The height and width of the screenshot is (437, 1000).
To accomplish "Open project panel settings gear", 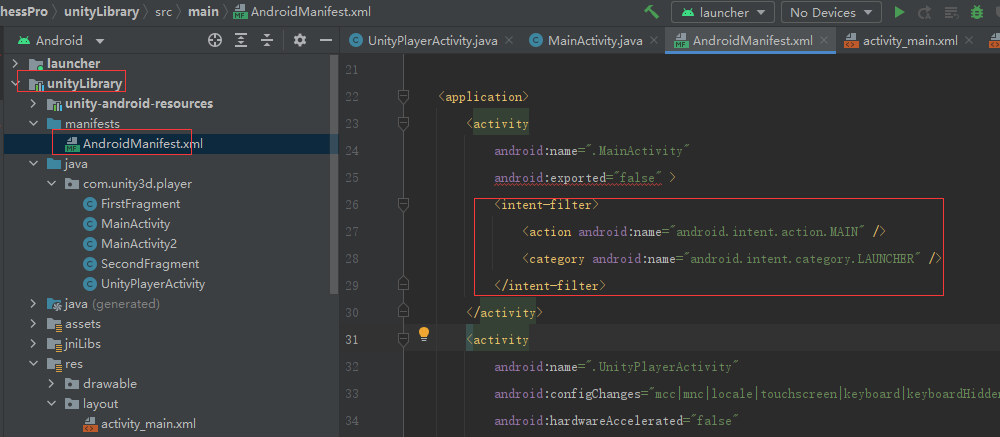I will [300, 41].
